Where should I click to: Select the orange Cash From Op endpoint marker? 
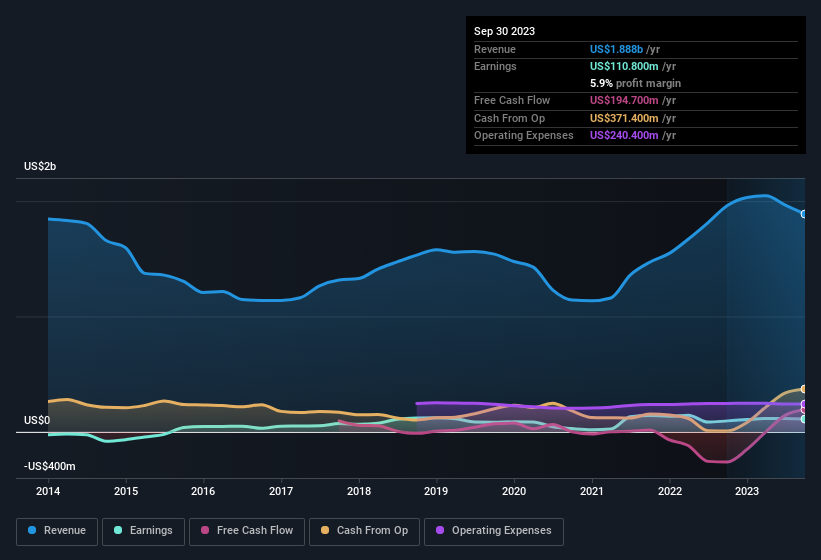click(x=804, y=389)
